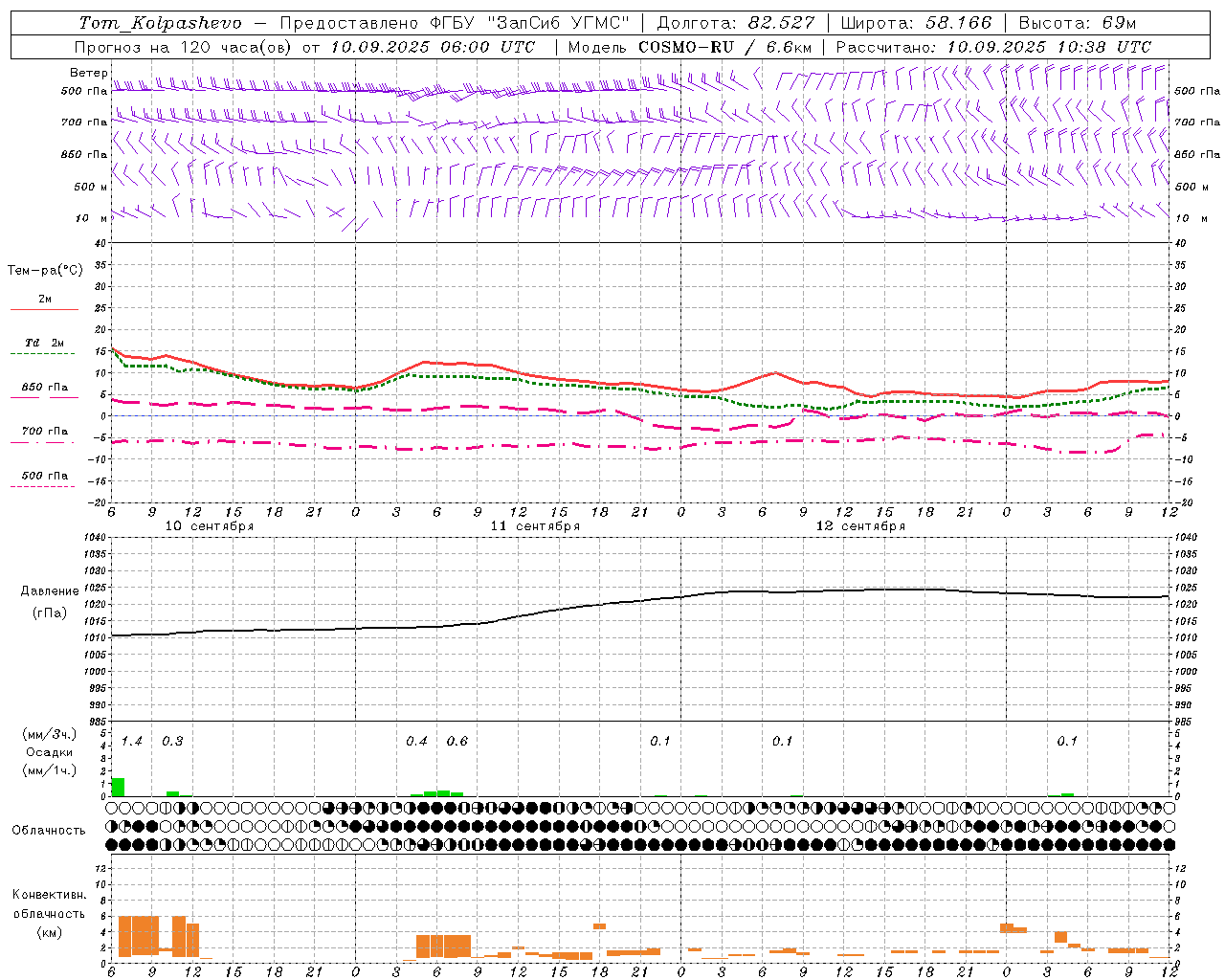The width and height of the screenshot is (1225, 980).
Task: Click the precipitation amount 0.4
Action: [x=416, y=742]
